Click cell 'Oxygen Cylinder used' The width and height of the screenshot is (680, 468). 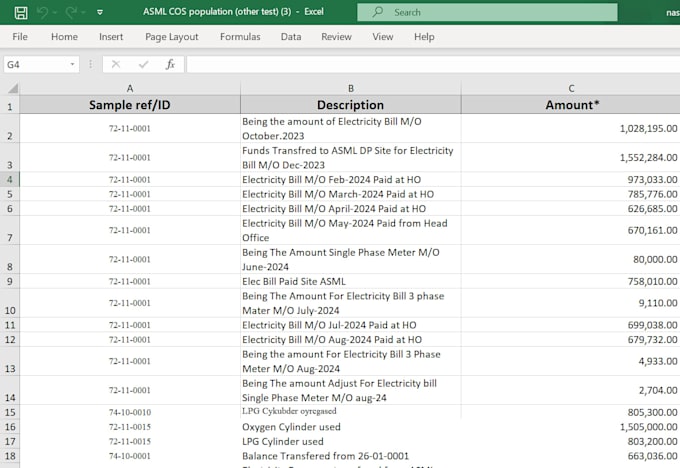tap(350, 427)
